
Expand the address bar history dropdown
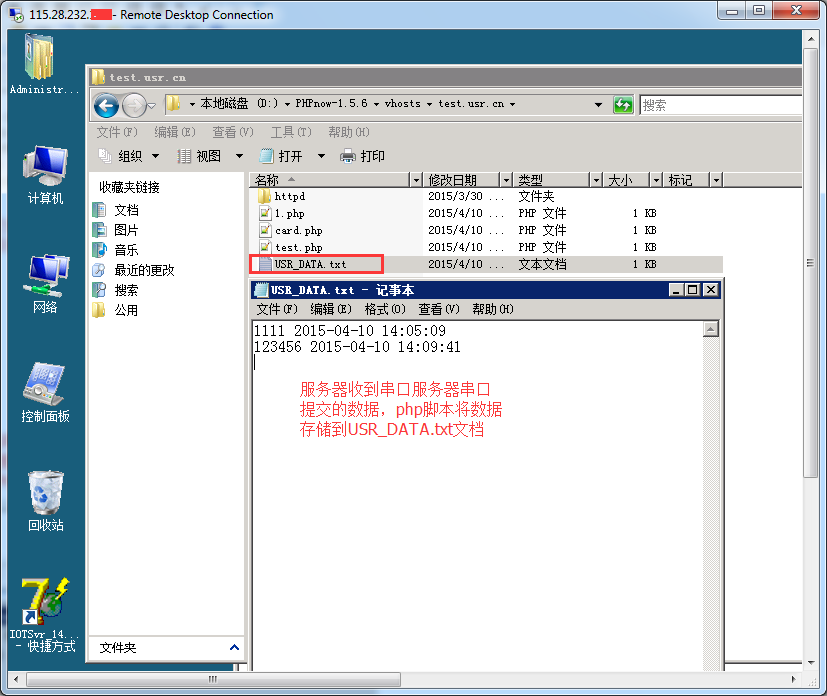(x=598, y=104)
